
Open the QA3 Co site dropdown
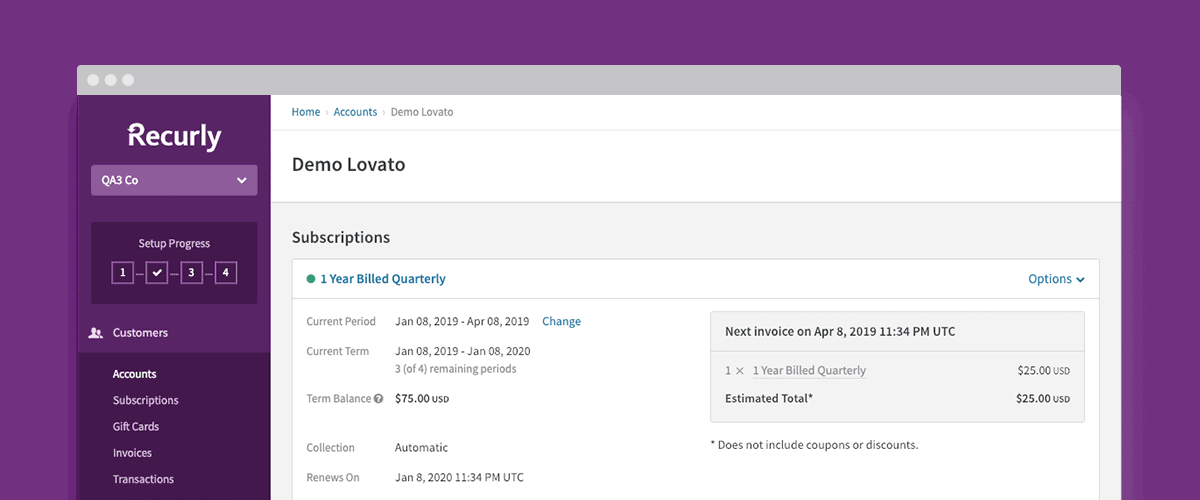(x=174, y=180)
